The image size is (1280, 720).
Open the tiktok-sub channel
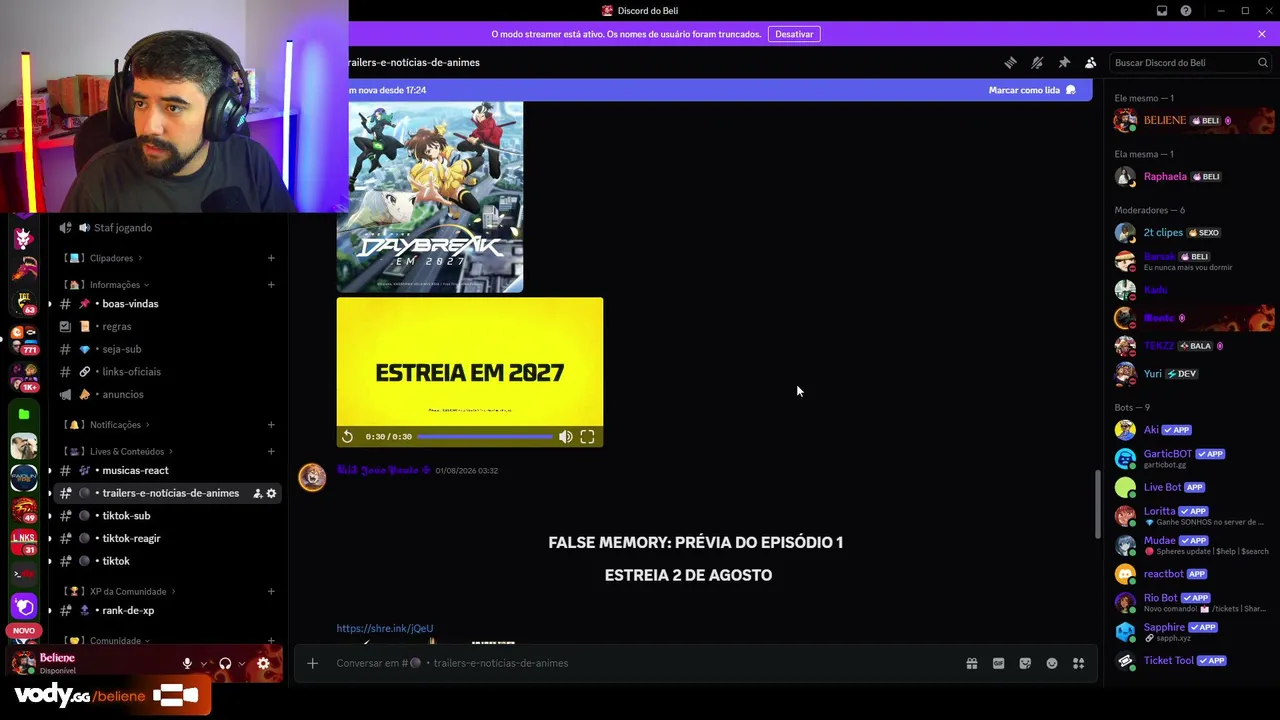(166, 516)
